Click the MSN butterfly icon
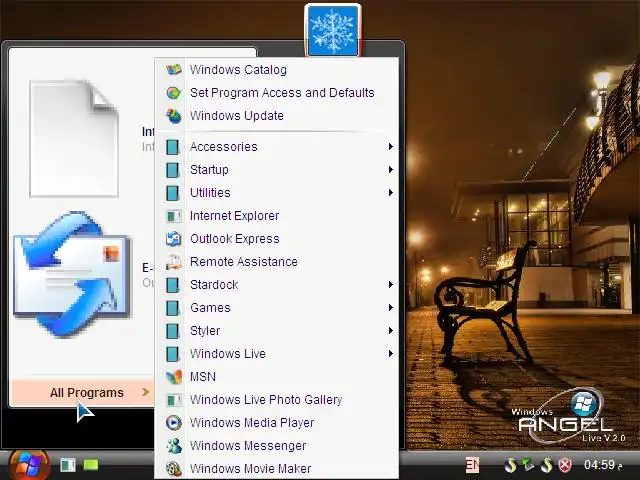The width and height of the screenshot is (640, 480). [173, 377]
